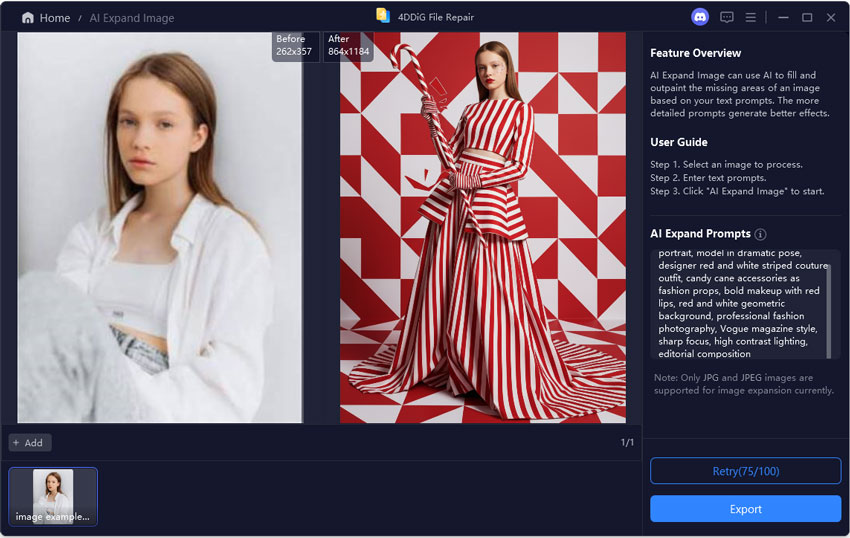This screenshot has height=538, width=850.
Task: Click 'Step 2. Enter text prompts.'
Action: click(708, 178)
